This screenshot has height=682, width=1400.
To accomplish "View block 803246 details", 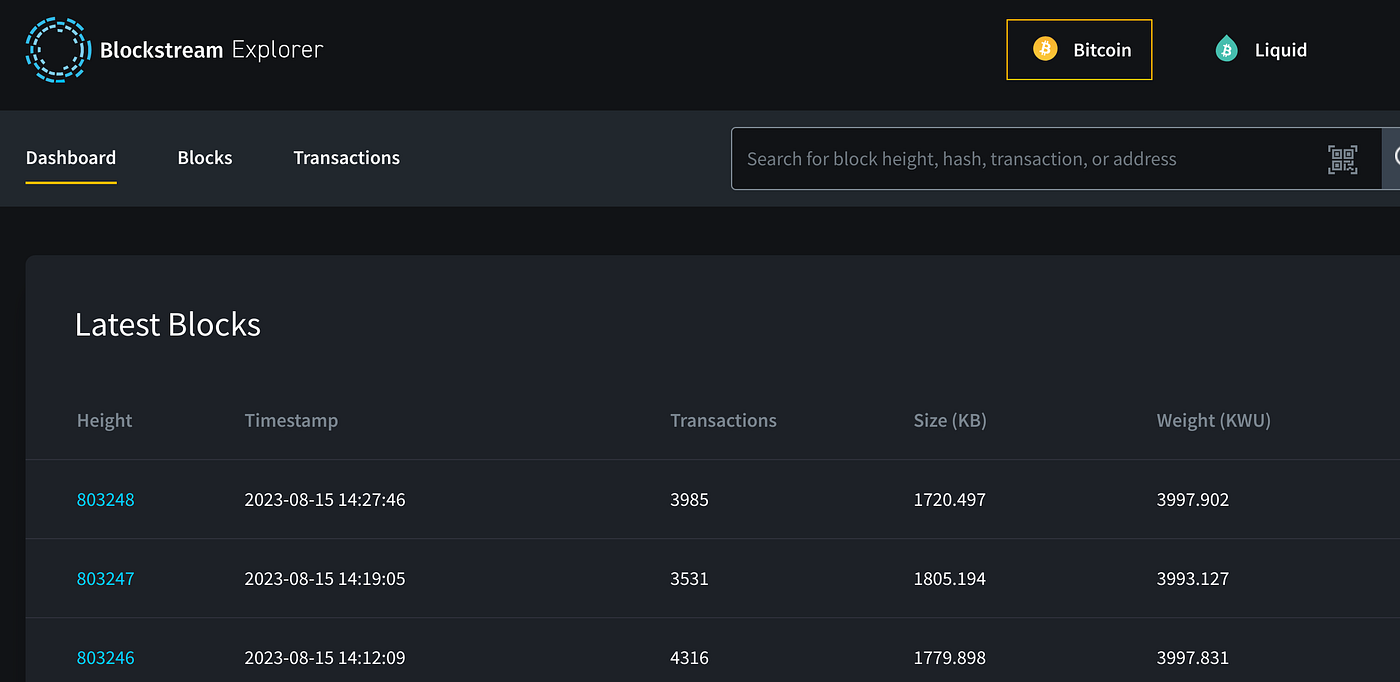I will (105, 657).
